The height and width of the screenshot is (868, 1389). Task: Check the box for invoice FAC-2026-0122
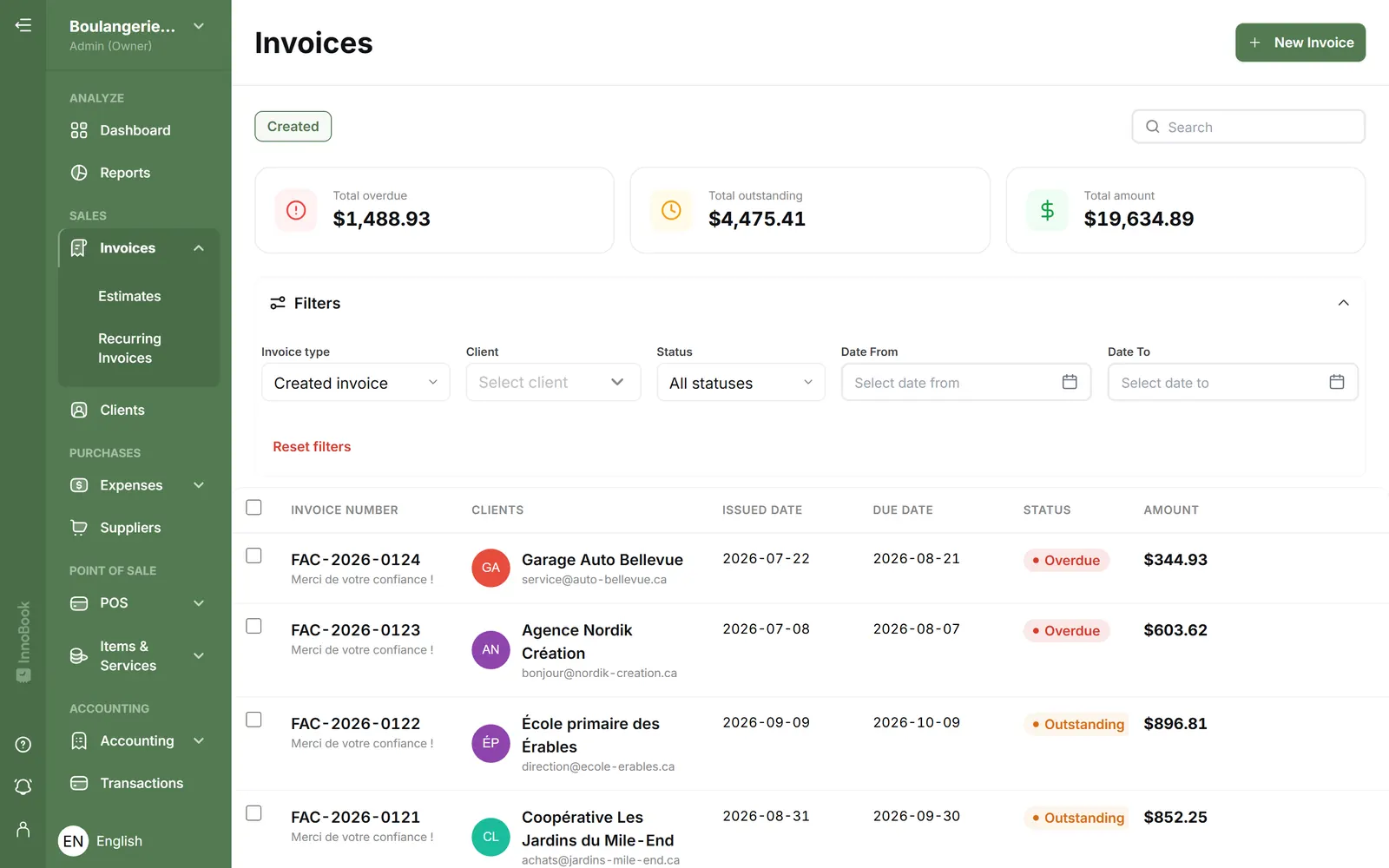[x=253, y=720]
